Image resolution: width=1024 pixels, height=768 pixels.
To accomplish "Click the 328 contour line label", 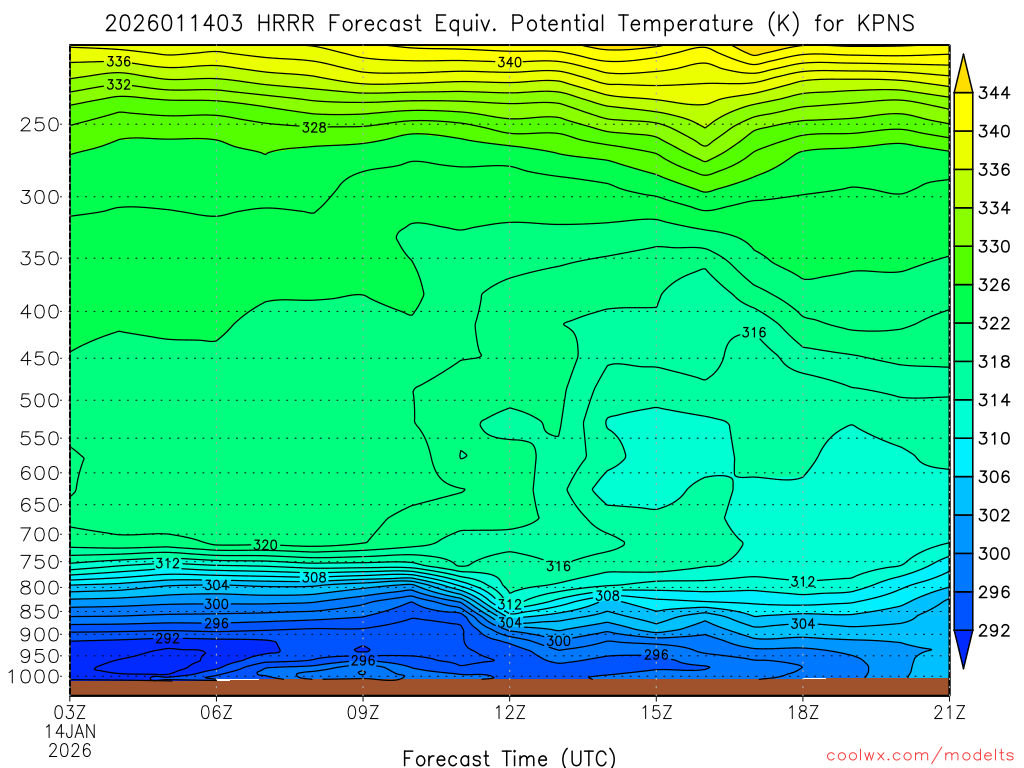I will point(314,127).
